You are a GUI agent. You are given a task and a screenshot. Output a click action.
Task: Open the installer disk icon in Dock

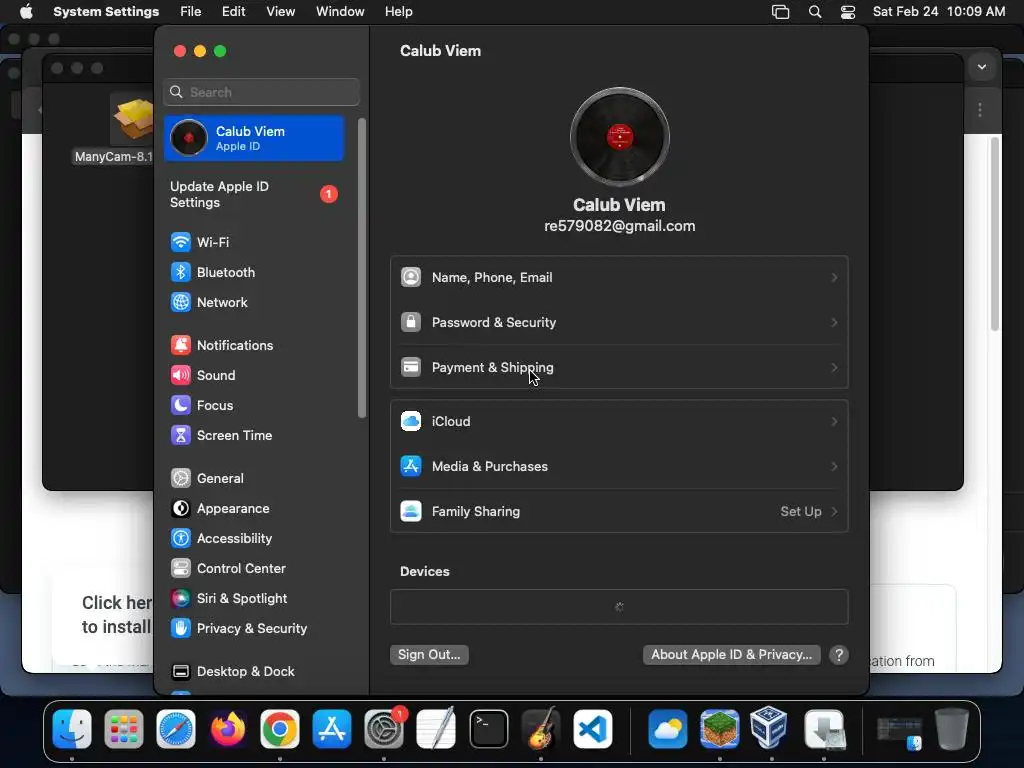[824, 729]
